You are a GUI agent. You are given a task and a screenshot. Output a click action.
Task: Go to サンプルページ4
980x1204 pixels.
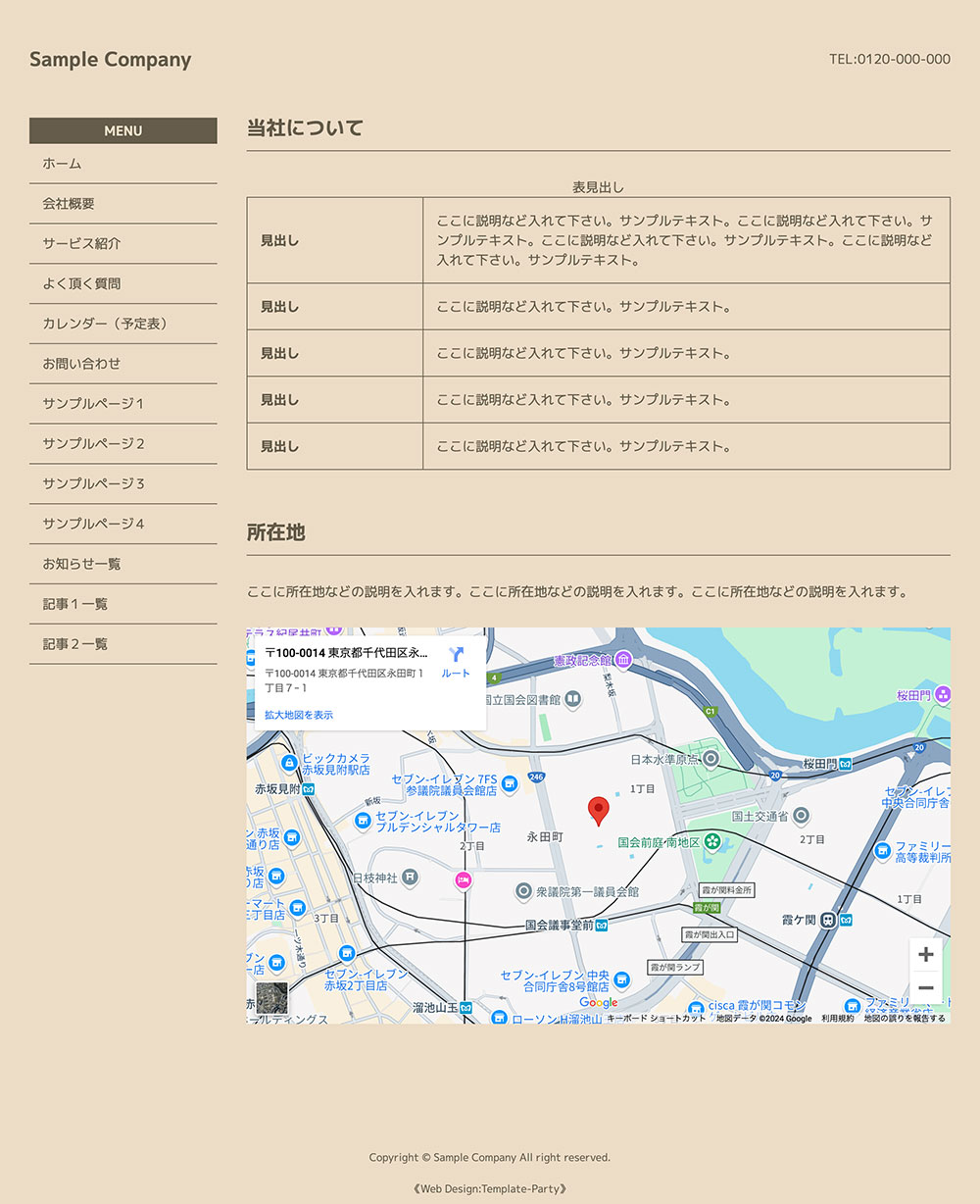pyautogui.click(x=123, y=524)
